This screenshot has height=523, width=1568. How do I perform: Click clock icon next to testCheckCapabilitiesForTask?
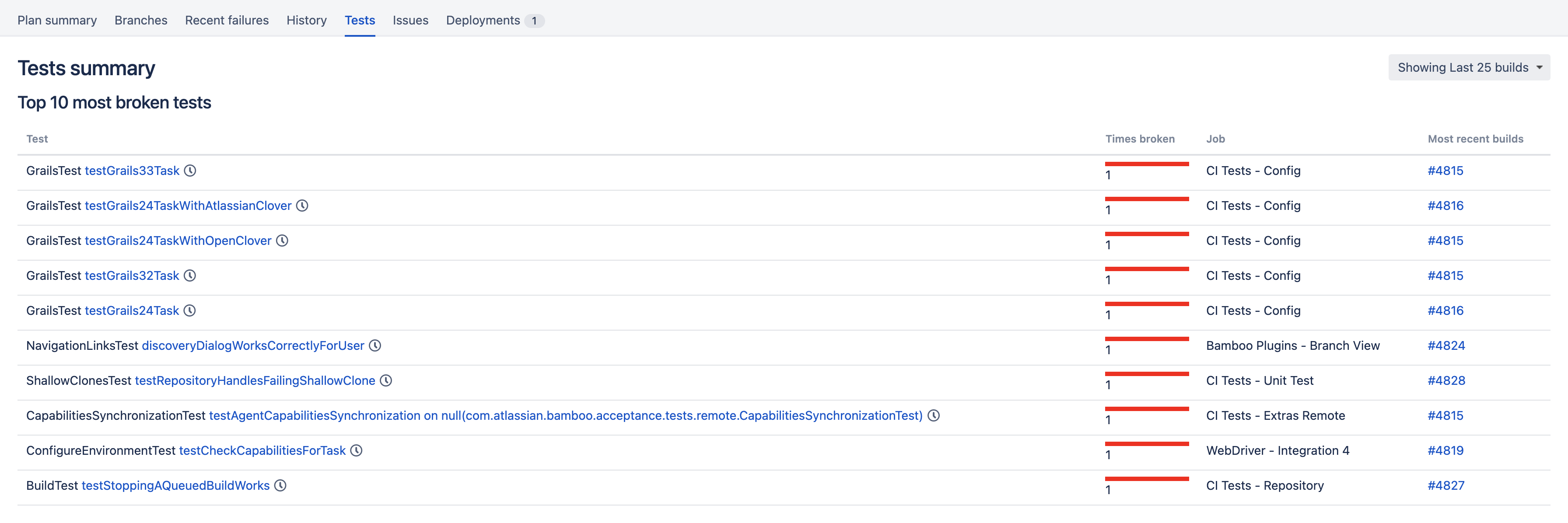click(x=356, y=451)
